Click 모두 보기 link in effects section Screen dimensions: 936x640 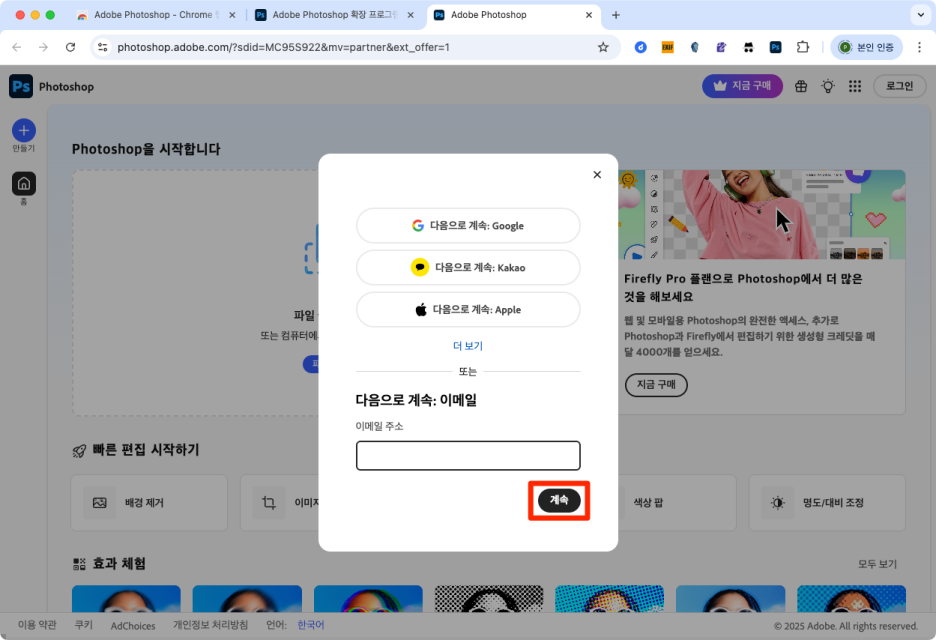(878, 564)
